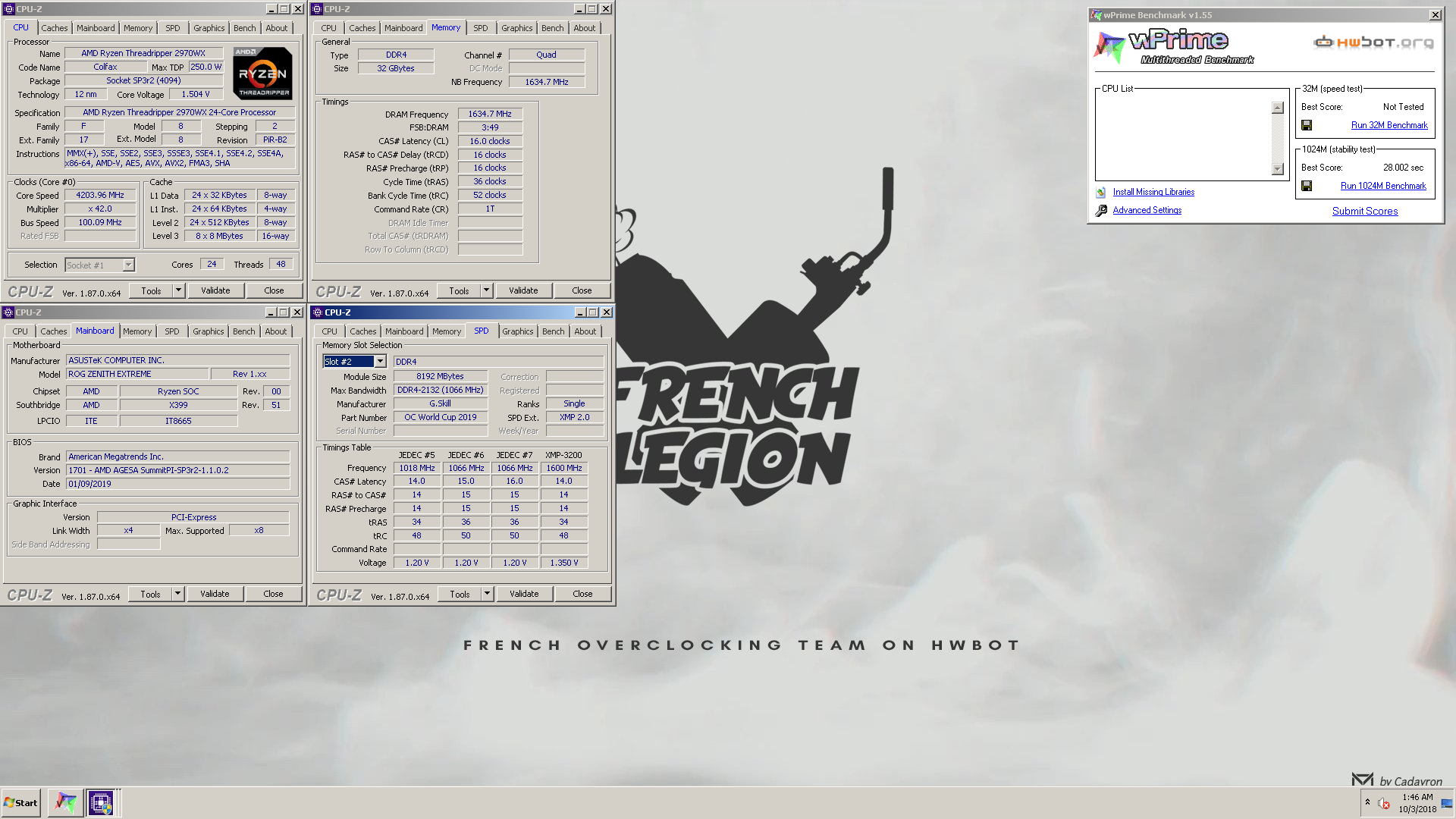This screenshot has width=1456, height=819.
Task: Switch to Caches tab in CPU window
Action: click(x=54, y=28)
